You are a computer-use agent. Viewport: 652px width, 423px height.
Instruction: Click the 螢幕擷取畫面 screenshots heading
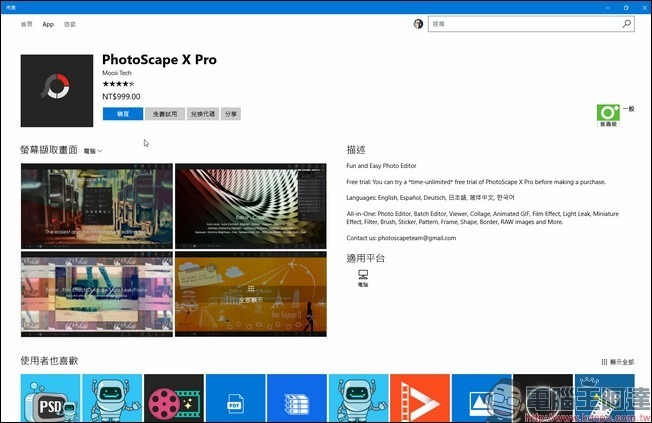(49, 150)
